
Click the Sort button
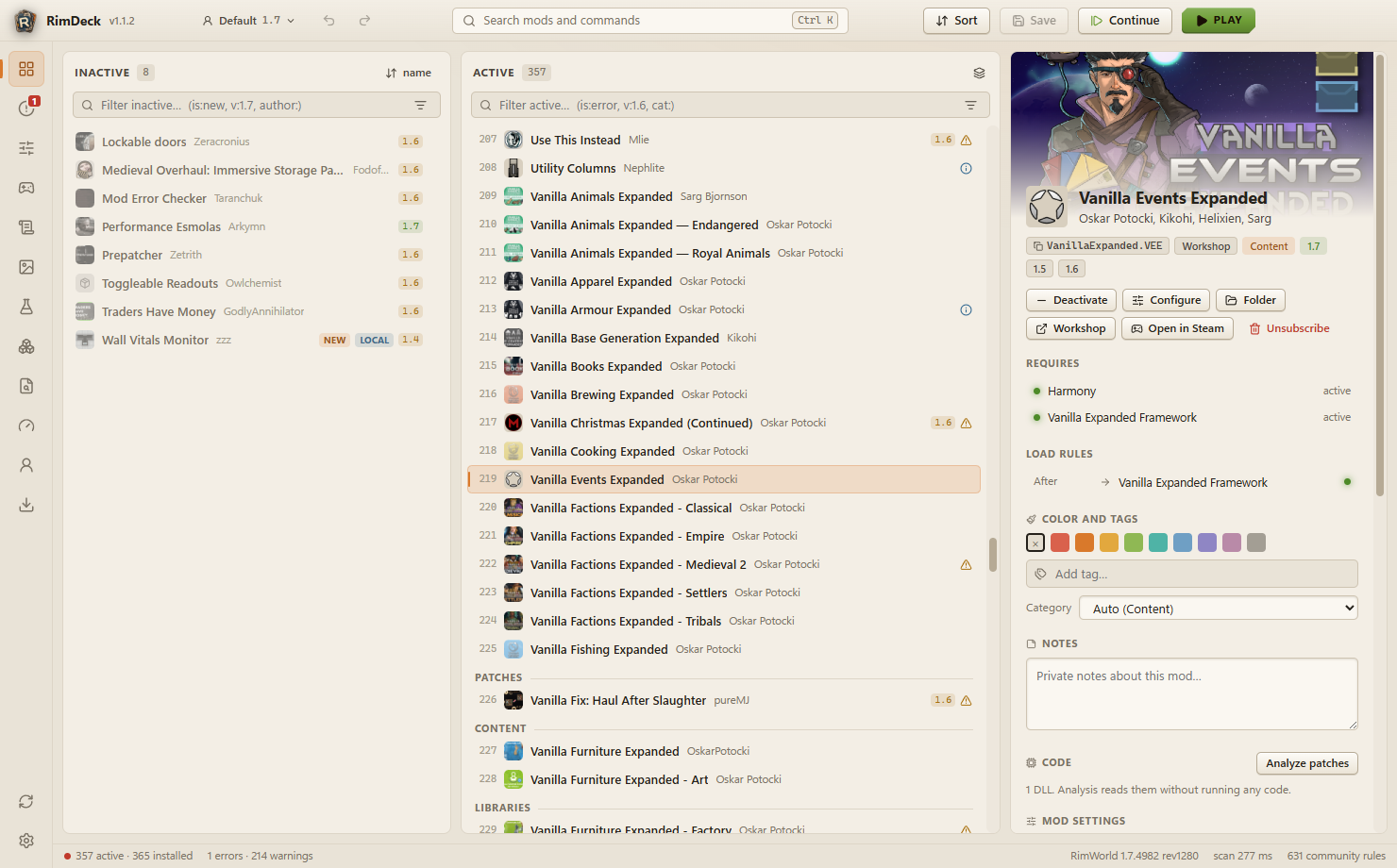pos(956,21)
